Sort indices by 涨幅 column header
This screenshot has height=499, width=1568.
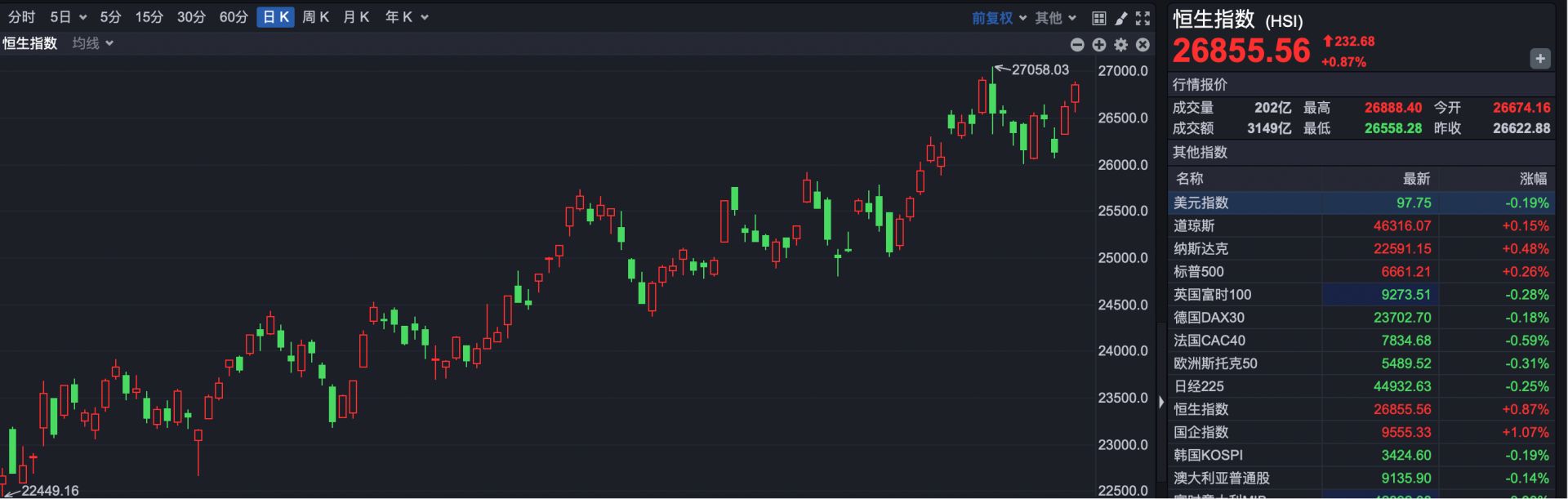click(x=1532, y=179)
